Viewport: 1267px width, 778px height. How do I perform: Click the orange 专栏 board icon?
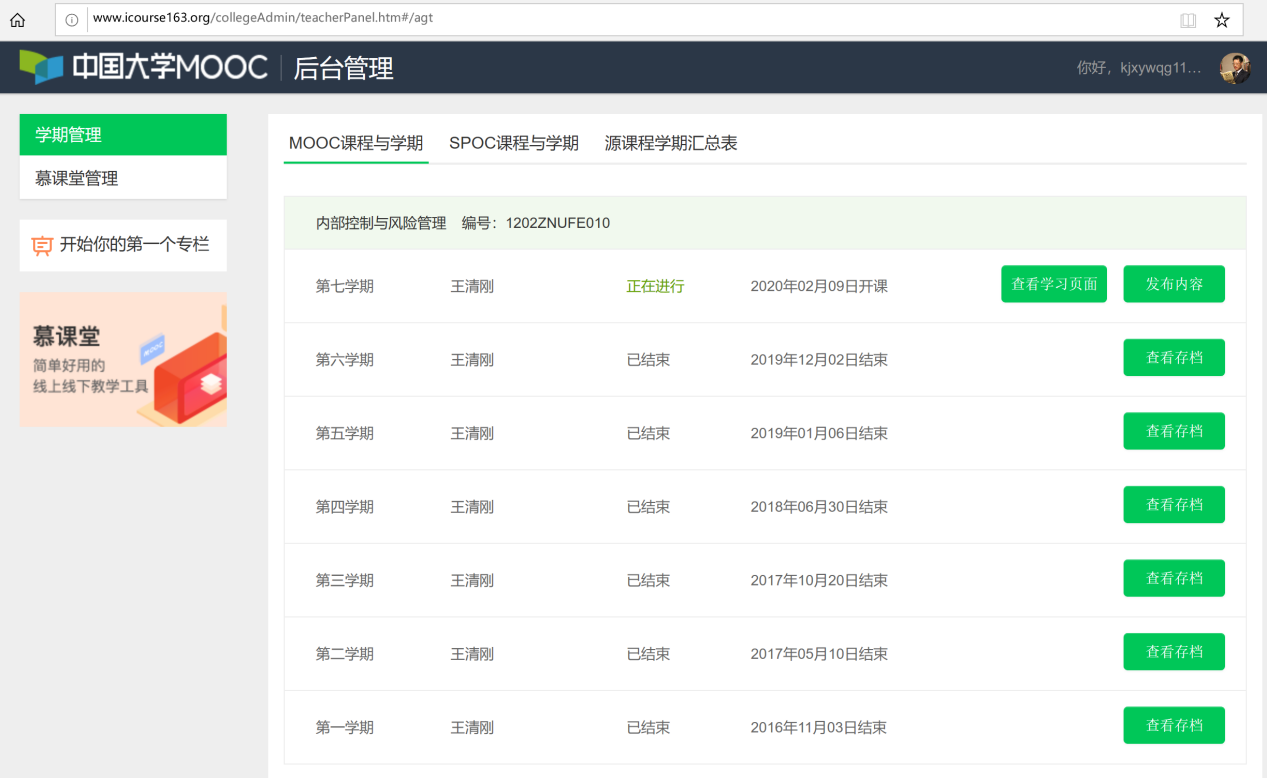42,246
